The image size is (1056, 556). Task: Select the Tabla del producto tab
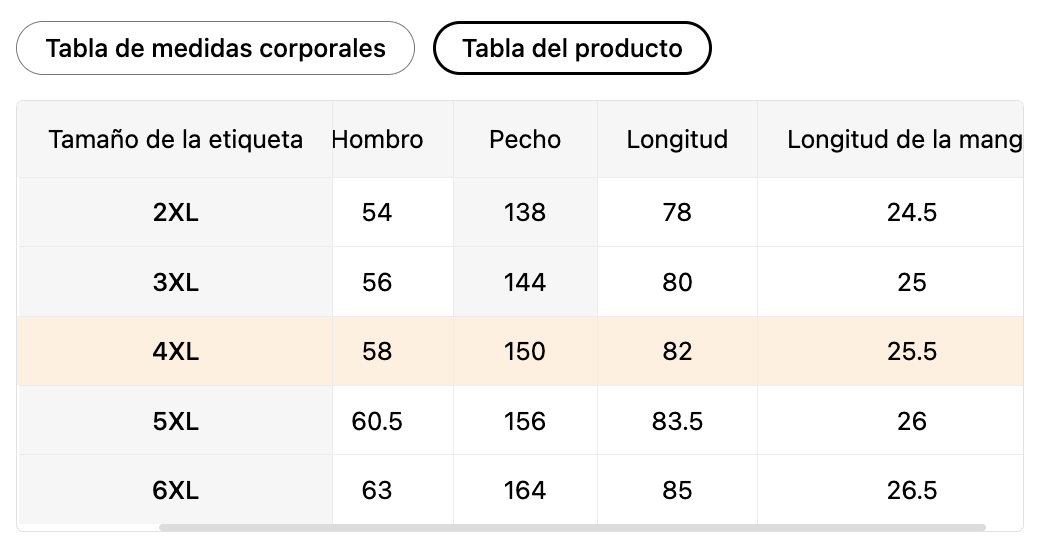coord(572,48)
